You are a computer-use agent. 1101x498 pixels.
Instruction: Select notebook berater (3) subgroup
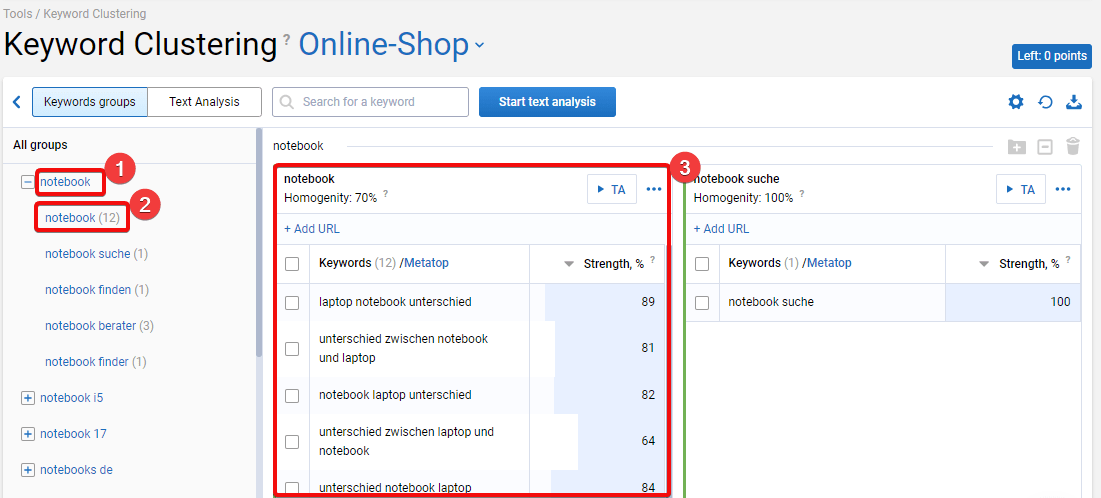pos(99,326)
